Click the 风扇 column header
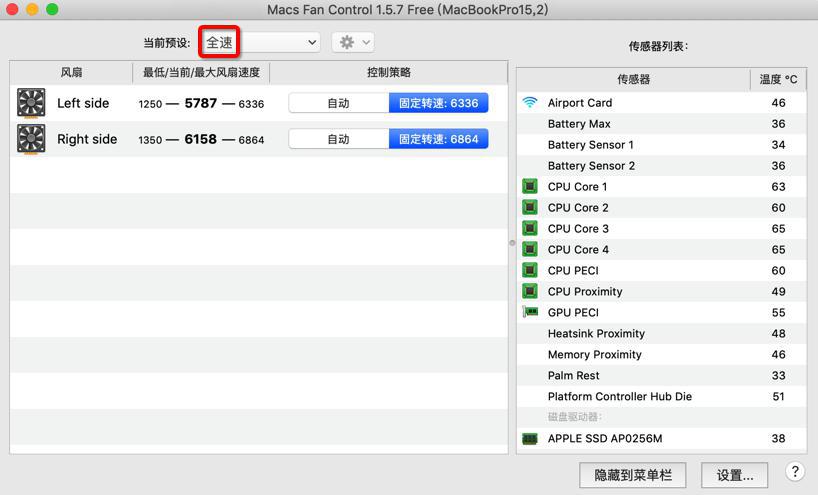Image resolution: width=818 pixels, height=495 pixels. tap(71, 73)
